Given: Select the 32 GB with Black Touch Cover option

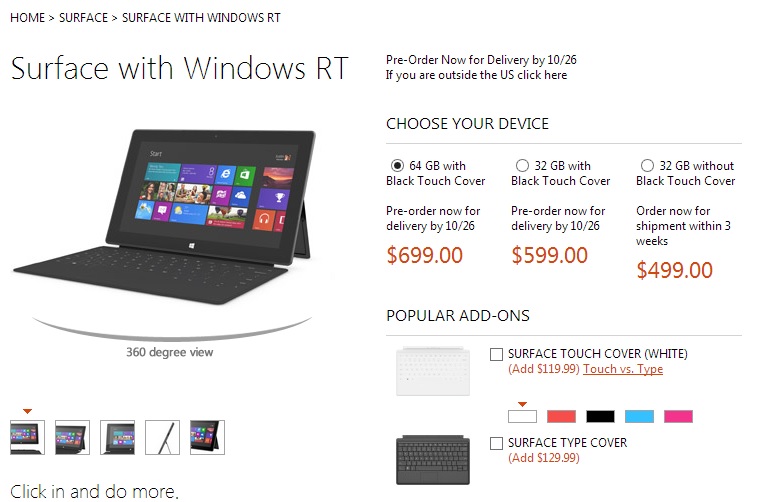Looking at the screenshot, I should click(x=522, y=166).
